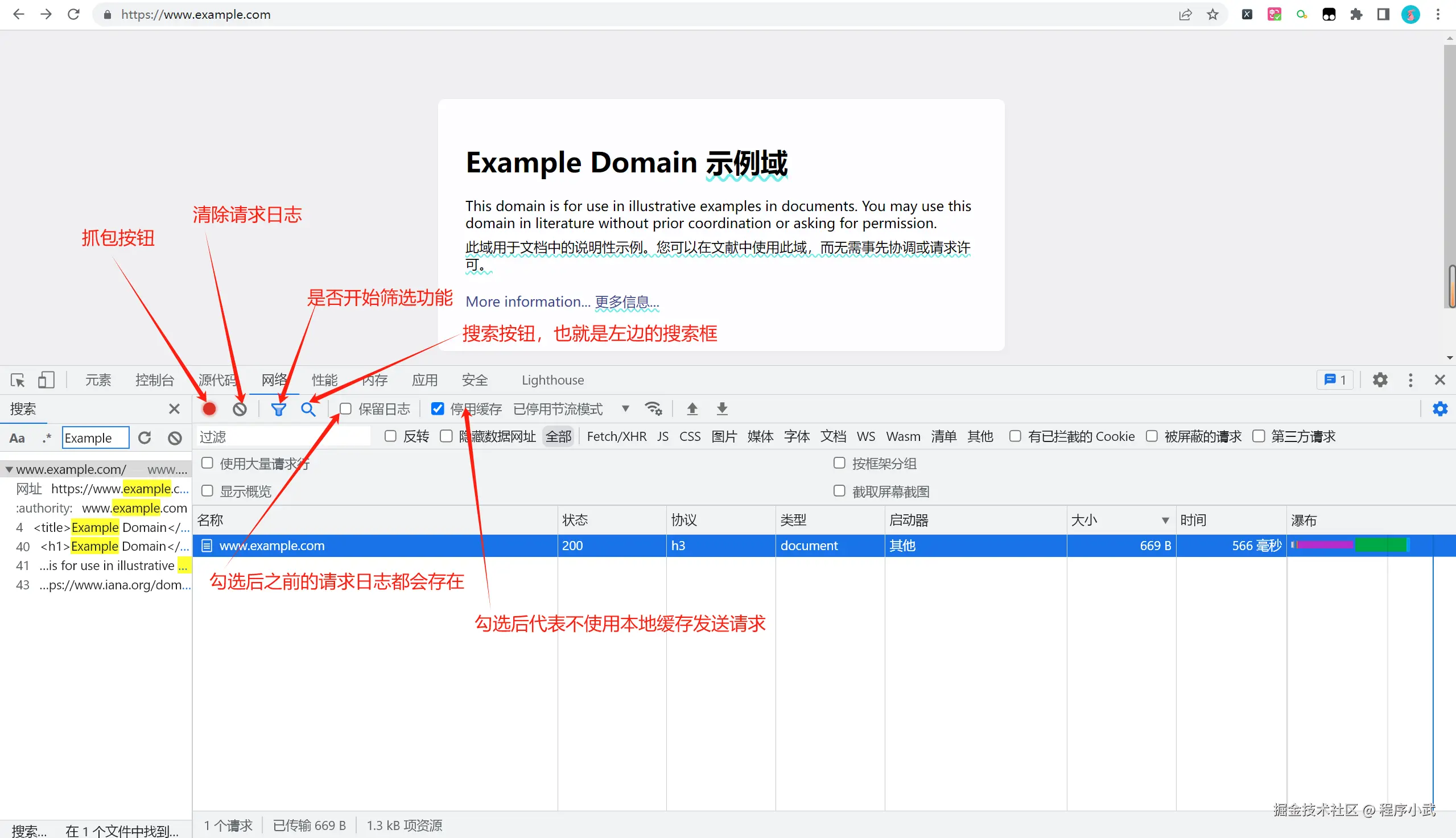
Task: Click the export HAR download arrow
Action: pyautogui.click(x=722, y=408)
